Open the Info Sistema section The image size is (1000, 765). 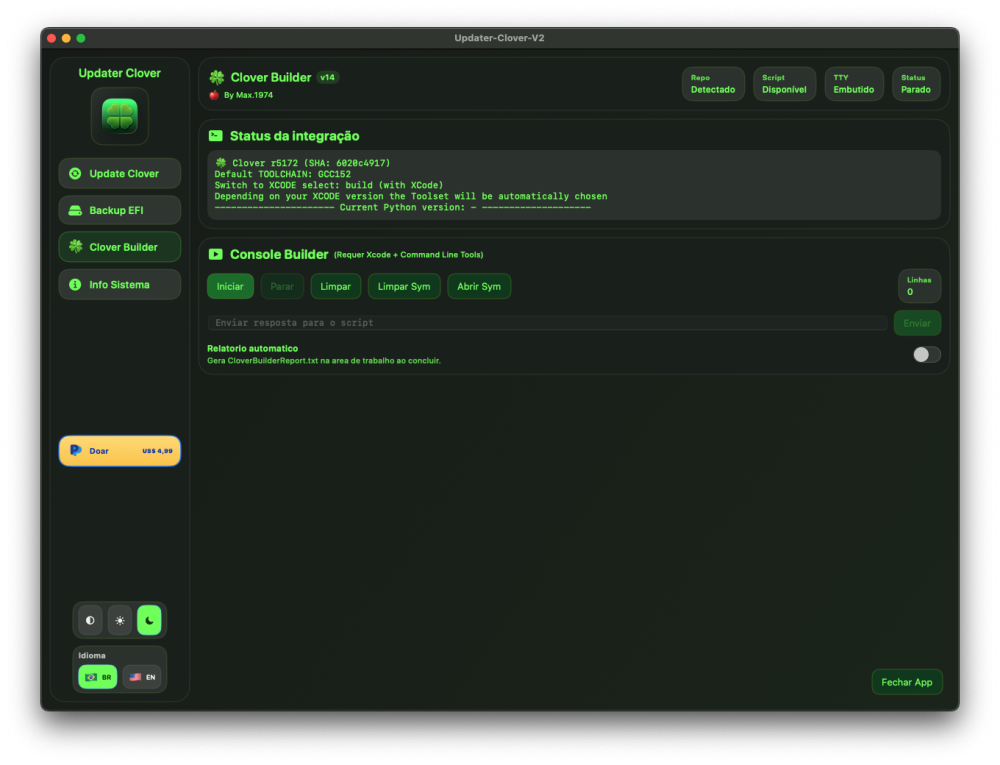119,284
